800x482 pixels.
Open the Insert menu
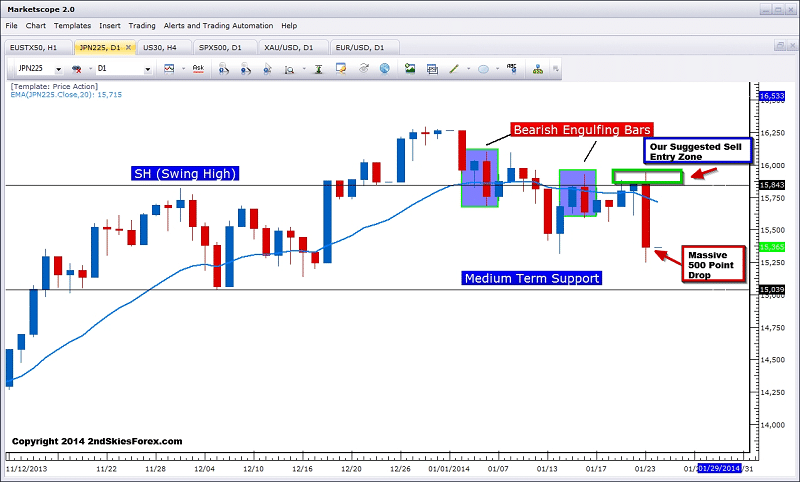(x=110, y=26)
